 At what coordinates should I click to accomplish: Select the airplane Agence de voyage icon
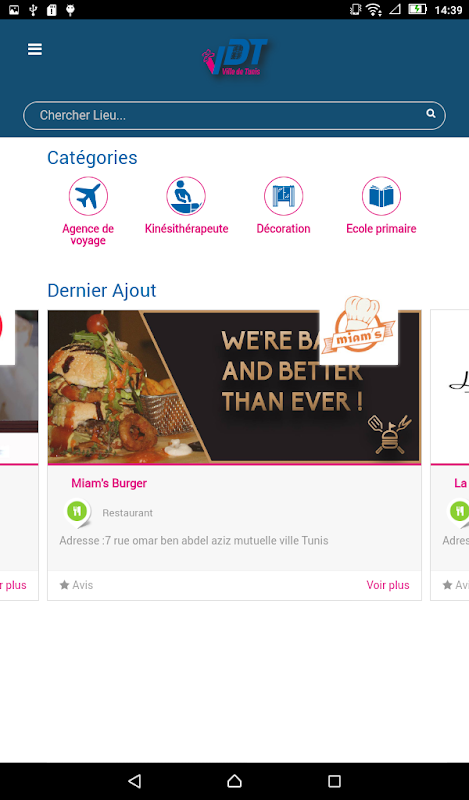(x=88, y=196)
